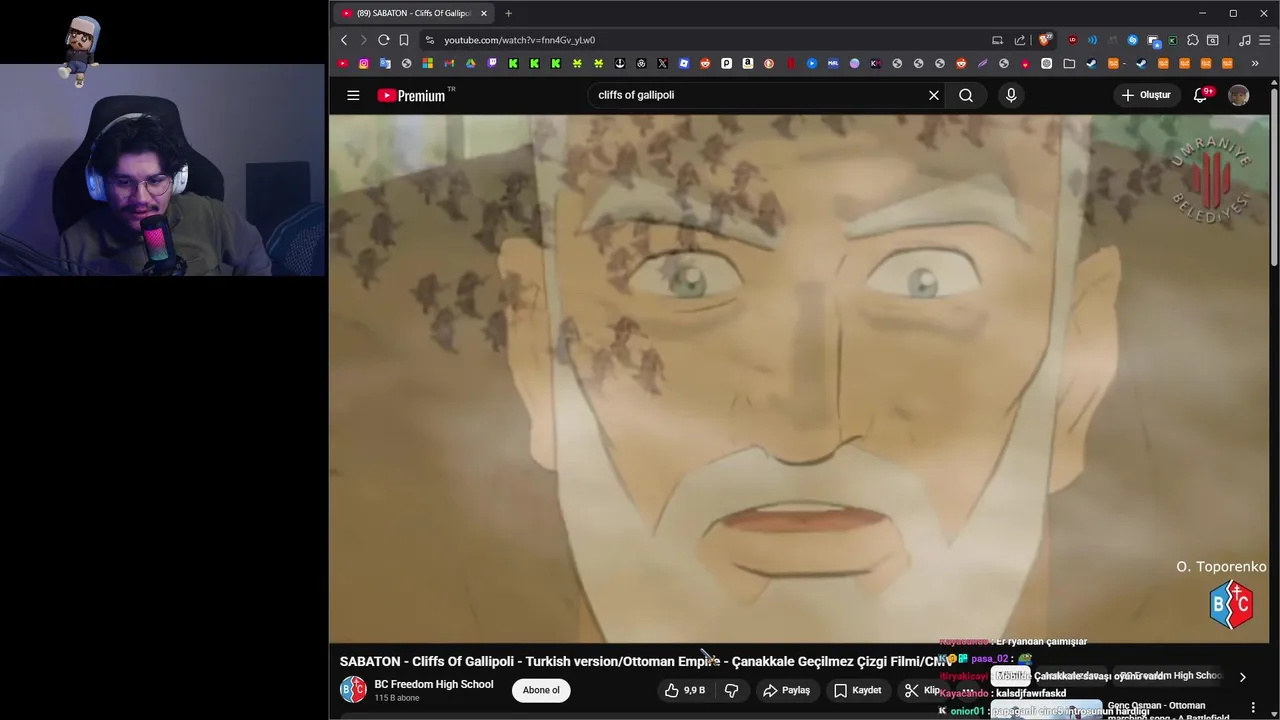Go back with browser back arrow
Screen dimensions: 1280x720
(344, 40)
